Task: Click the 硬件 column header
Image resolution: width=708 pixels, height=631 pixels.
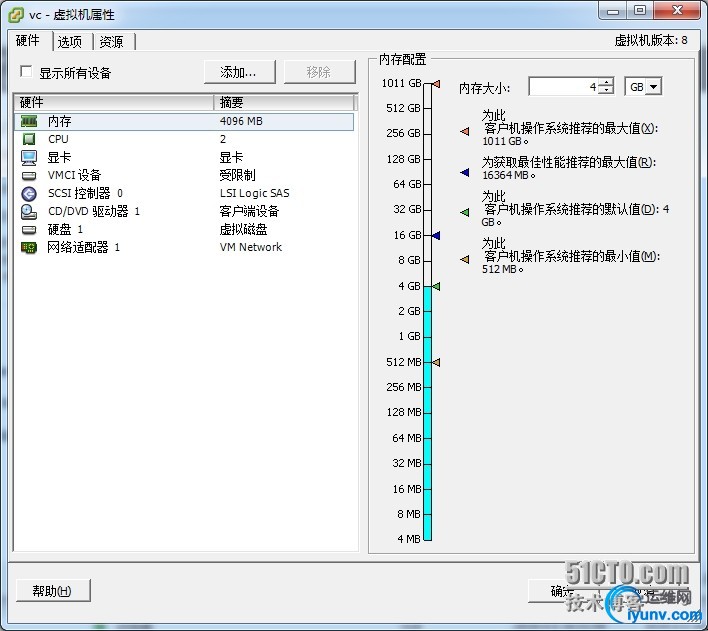Action: pyautogui.click(x=114, y=103)
